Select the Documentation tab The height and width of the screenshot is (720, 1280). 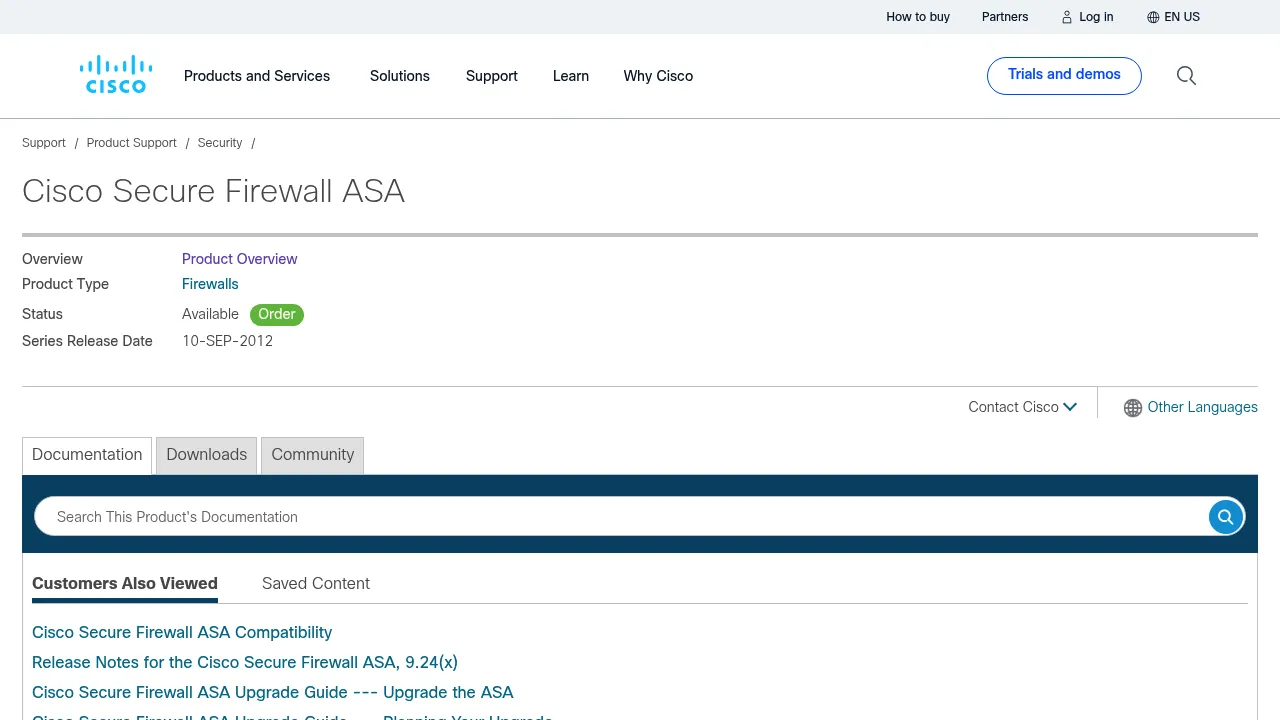point(87,455)
